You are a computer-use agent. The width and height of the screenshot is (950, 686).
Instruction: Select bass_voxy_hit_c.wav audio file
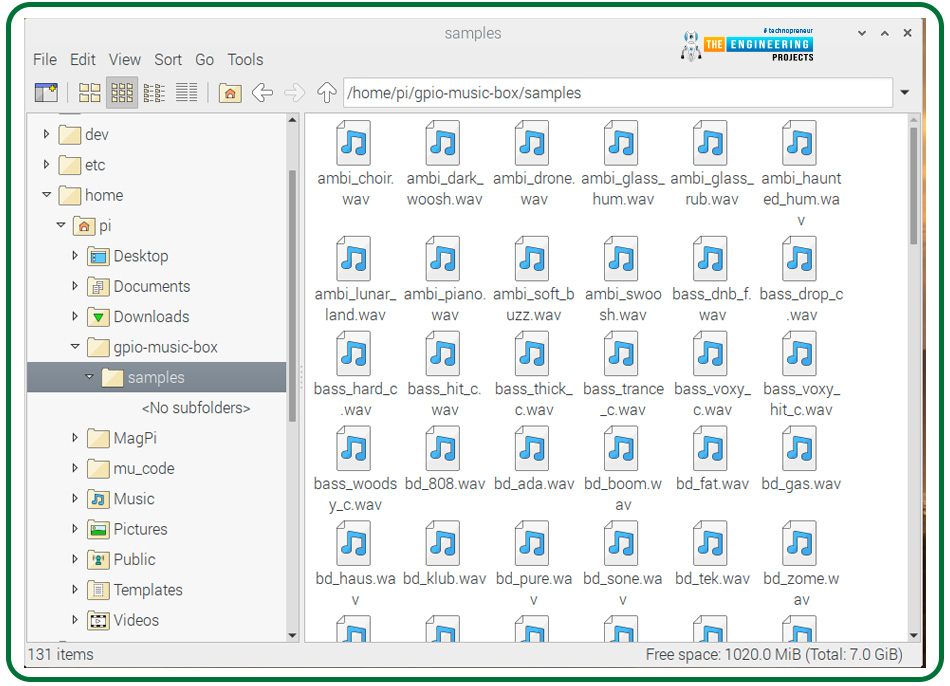[x=800, y=375]
